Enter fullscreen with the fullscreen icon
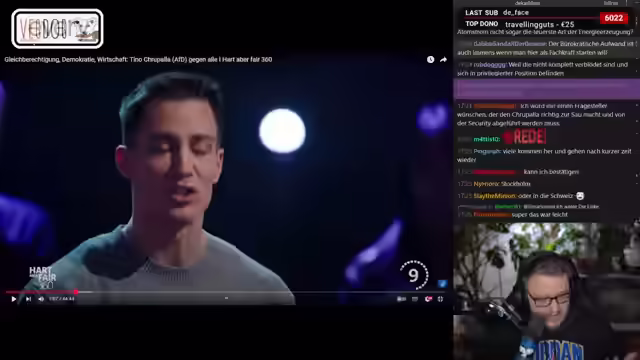 click(440, 299)
